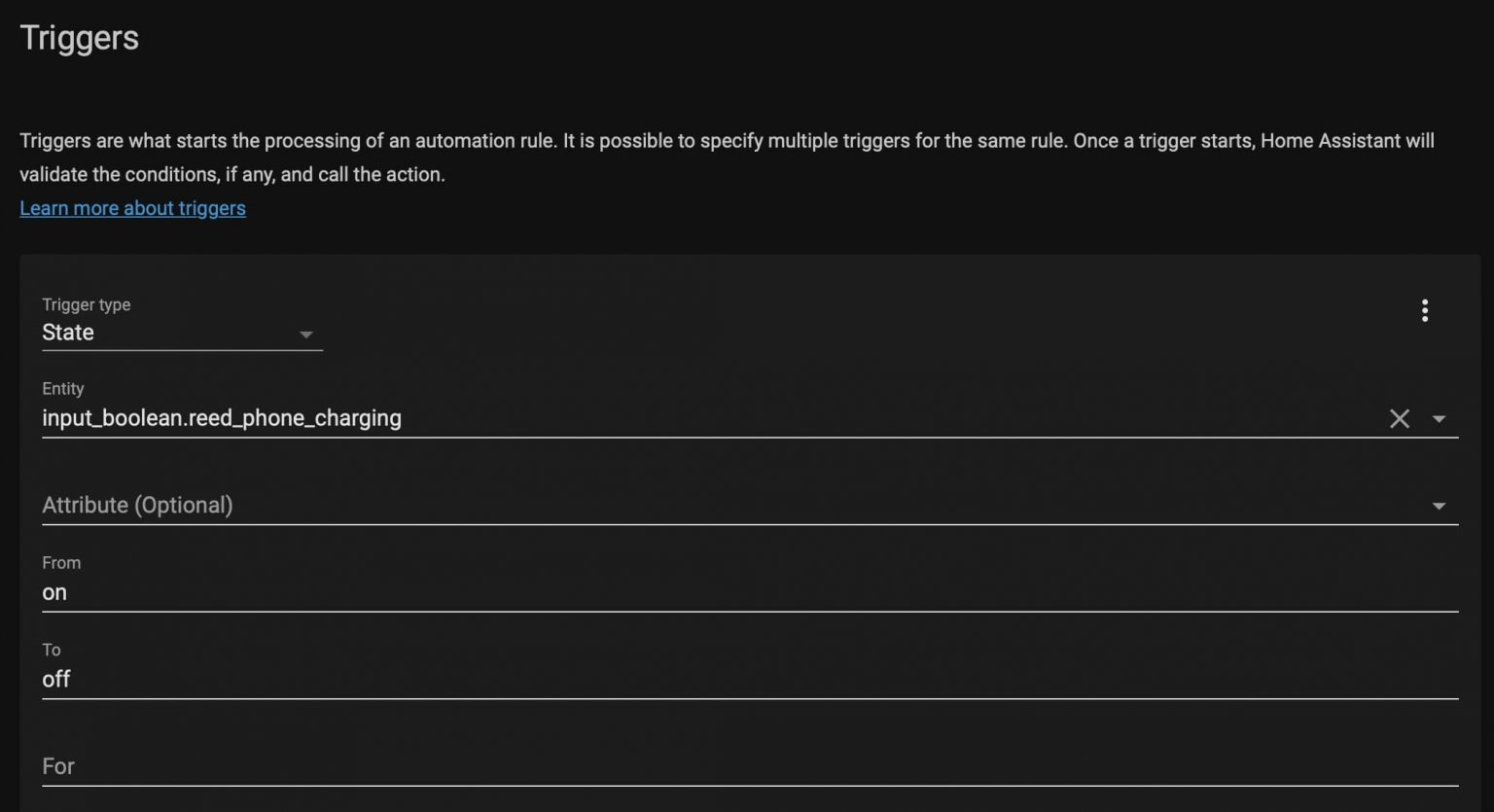Click the "Entity" field label
This screenshot has width=1494, height=812.
(63, 388)
